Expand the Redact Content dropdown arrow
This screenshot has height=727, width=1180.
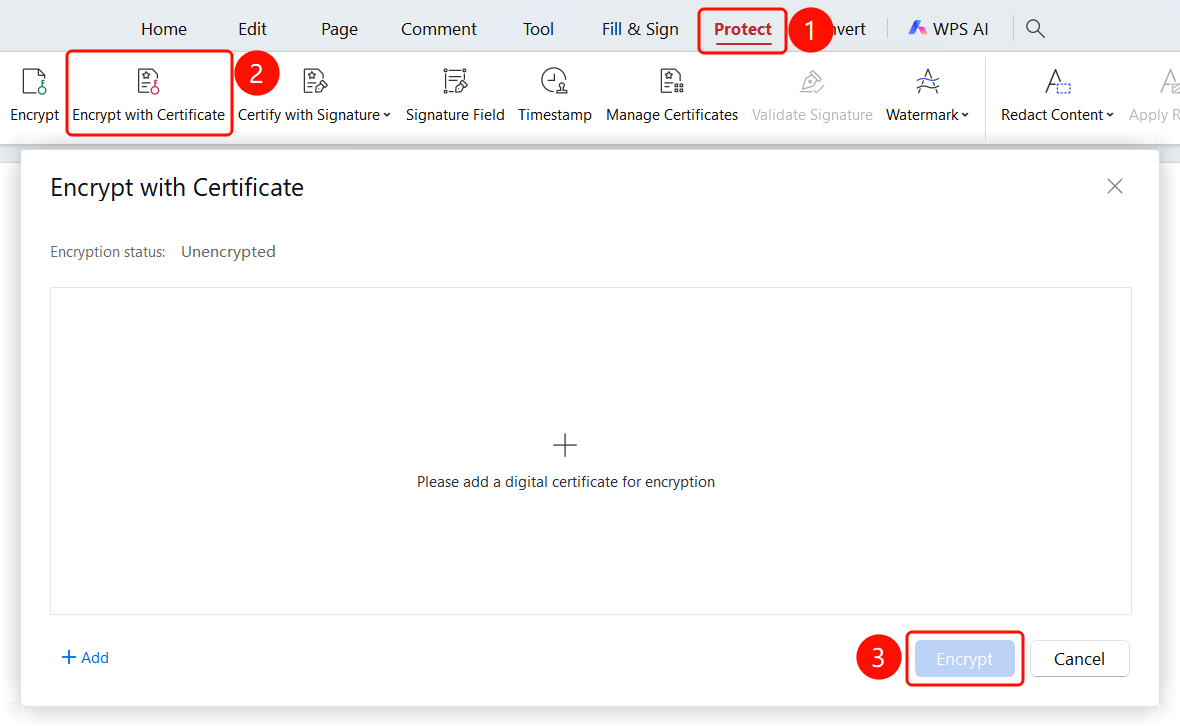coord(1109,115)
